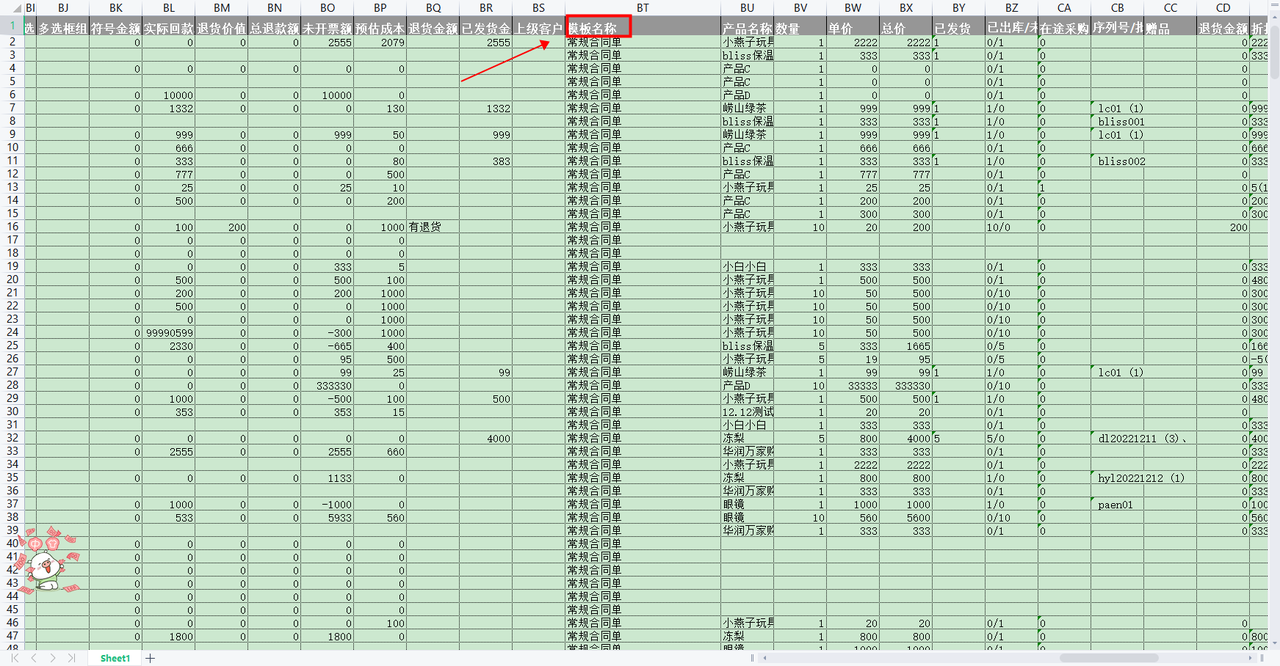Click the paen01 serial number cell
This screenshot has height=666, width=1280.
1117,503
